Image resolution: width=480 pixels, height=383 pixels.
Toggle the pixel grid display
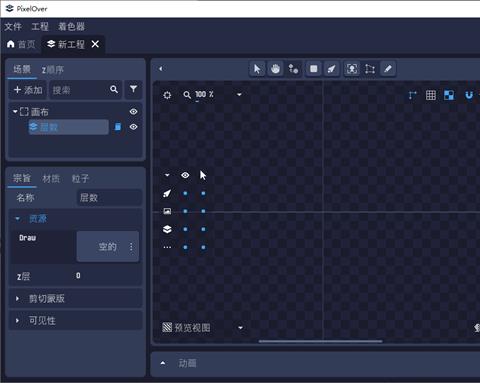pos(431,95)
